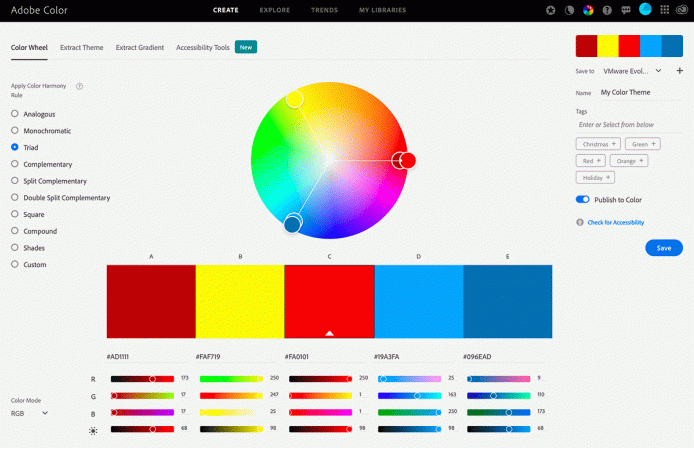Click the blue Save button

664,248
